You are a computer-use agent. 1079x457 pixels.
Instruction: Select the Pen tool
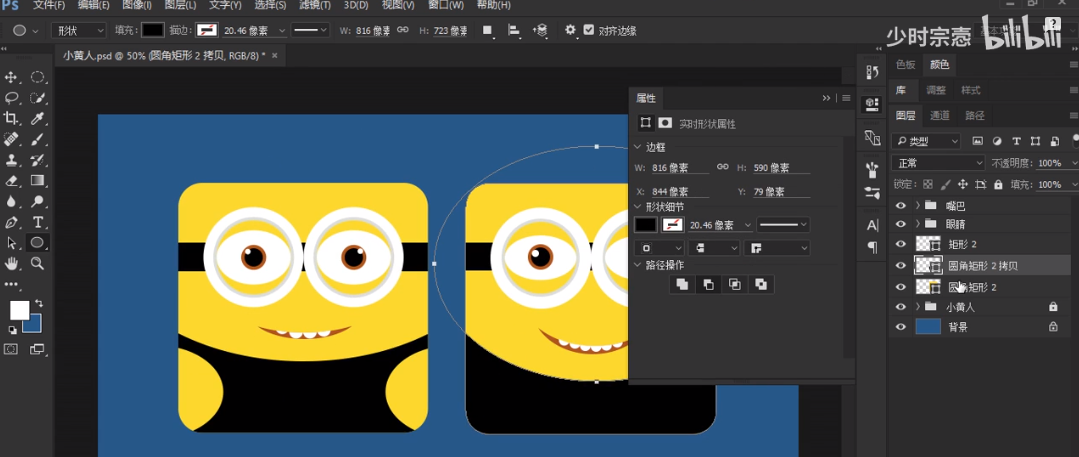point(12,222)
